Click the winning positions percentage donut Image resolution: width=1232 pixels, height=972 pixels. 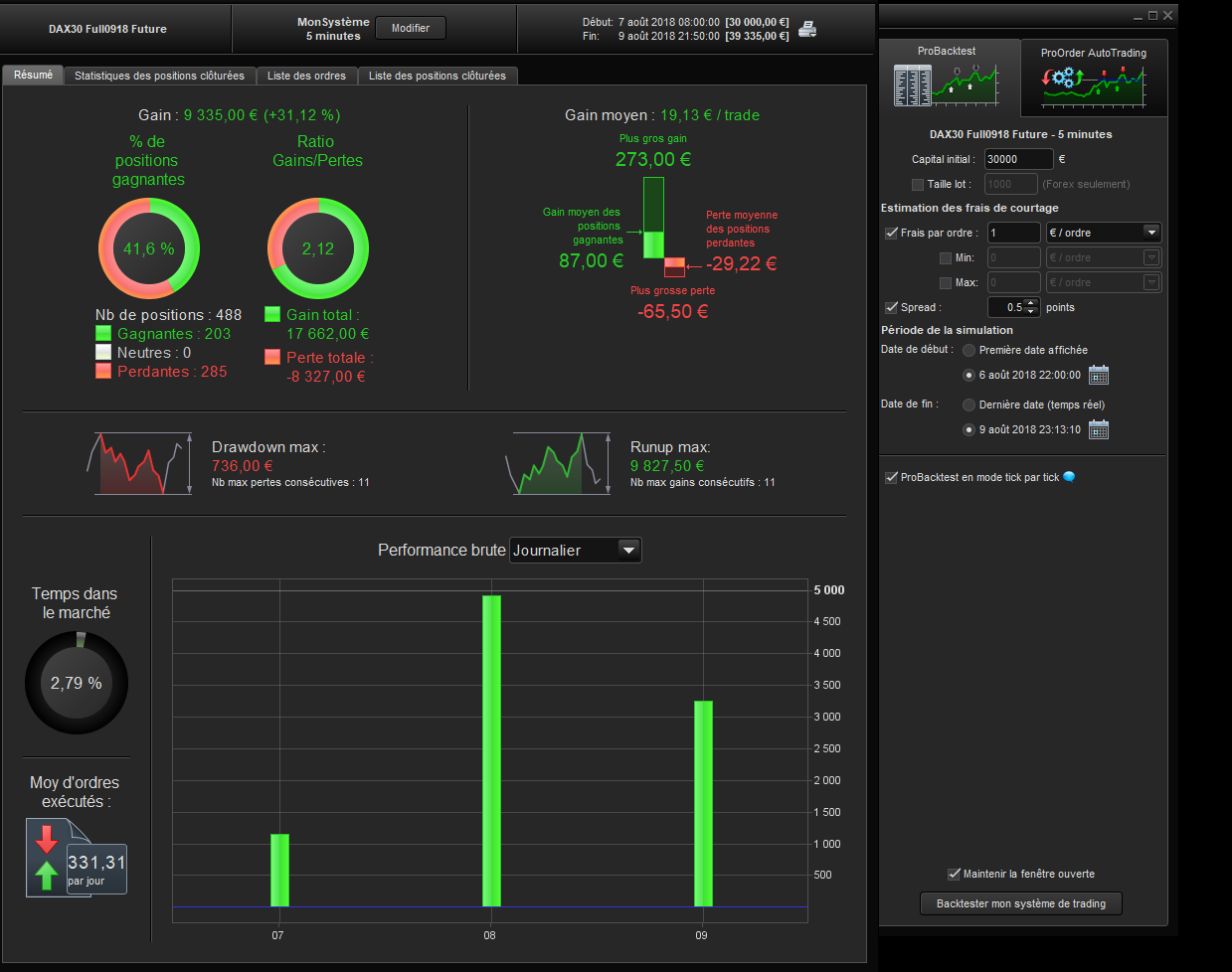(x=149, y=248)
